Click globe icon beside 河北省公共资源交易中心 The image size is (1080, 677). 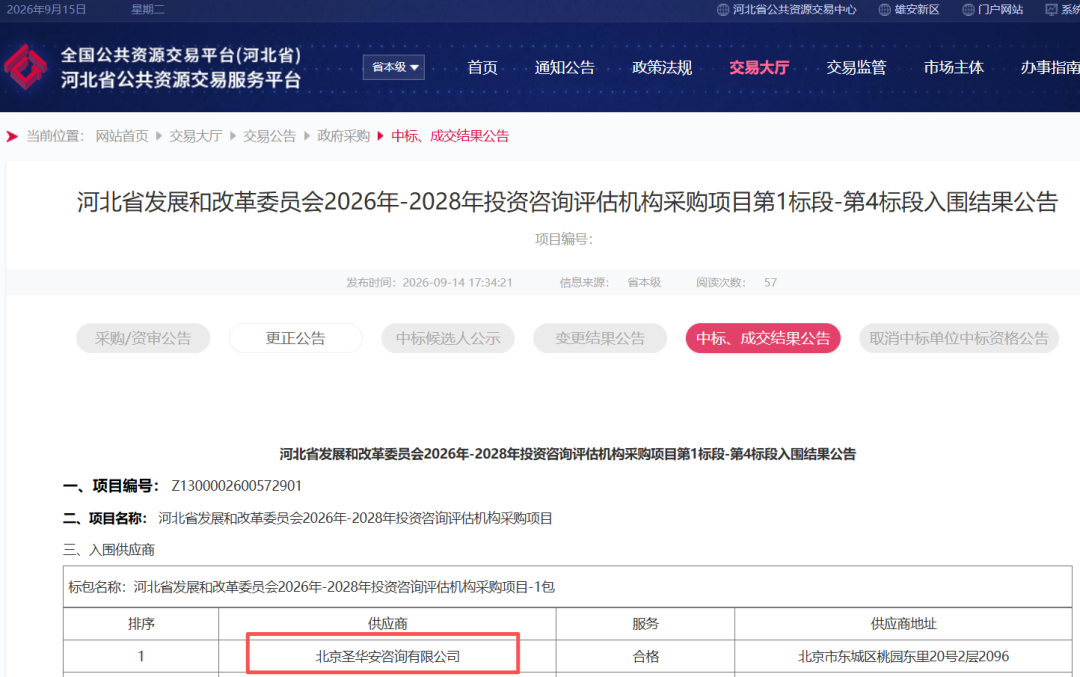point(723,10)
